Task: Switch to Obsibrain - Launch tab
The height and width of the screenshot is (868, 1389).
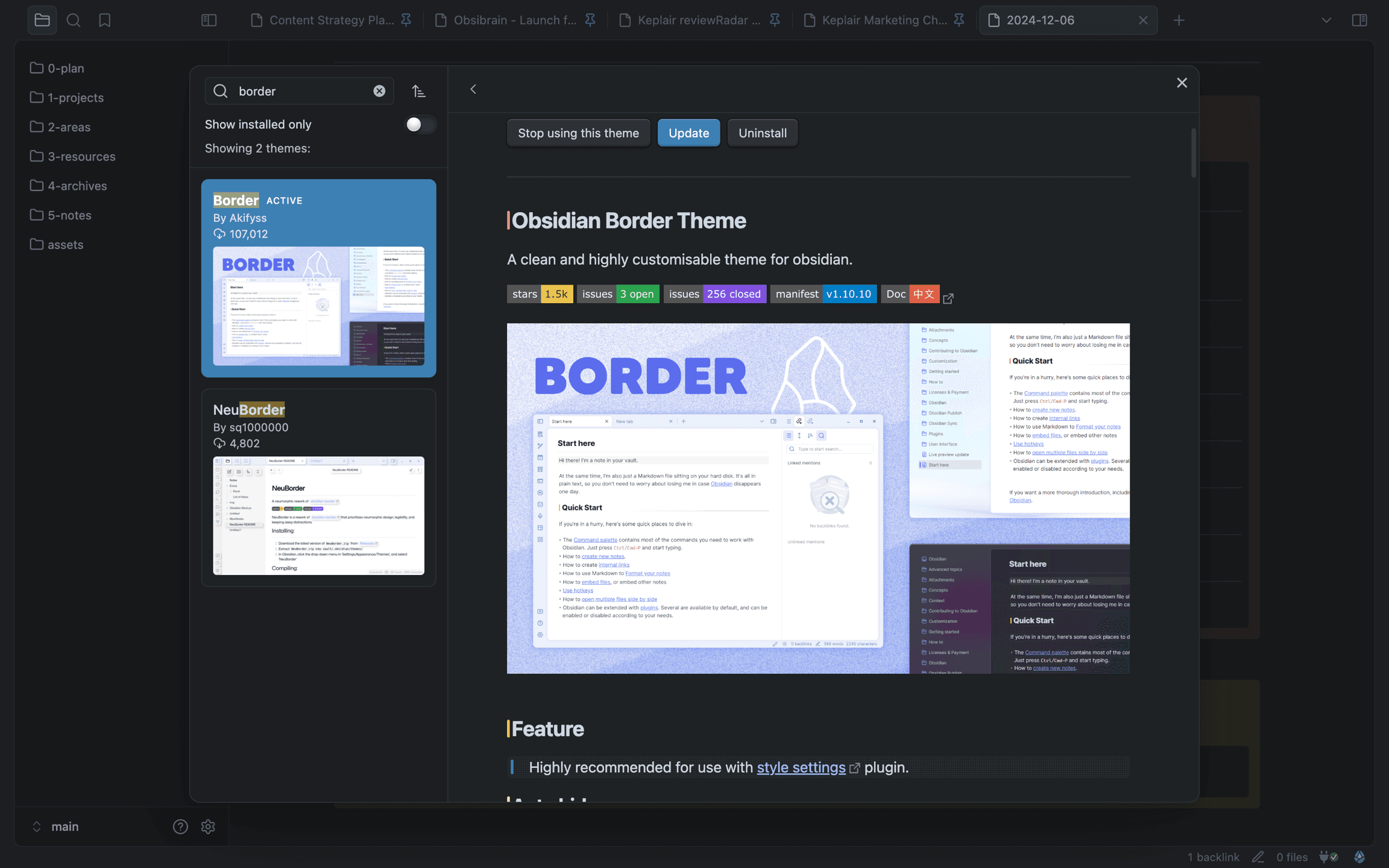Action: [x=514, y=20]
